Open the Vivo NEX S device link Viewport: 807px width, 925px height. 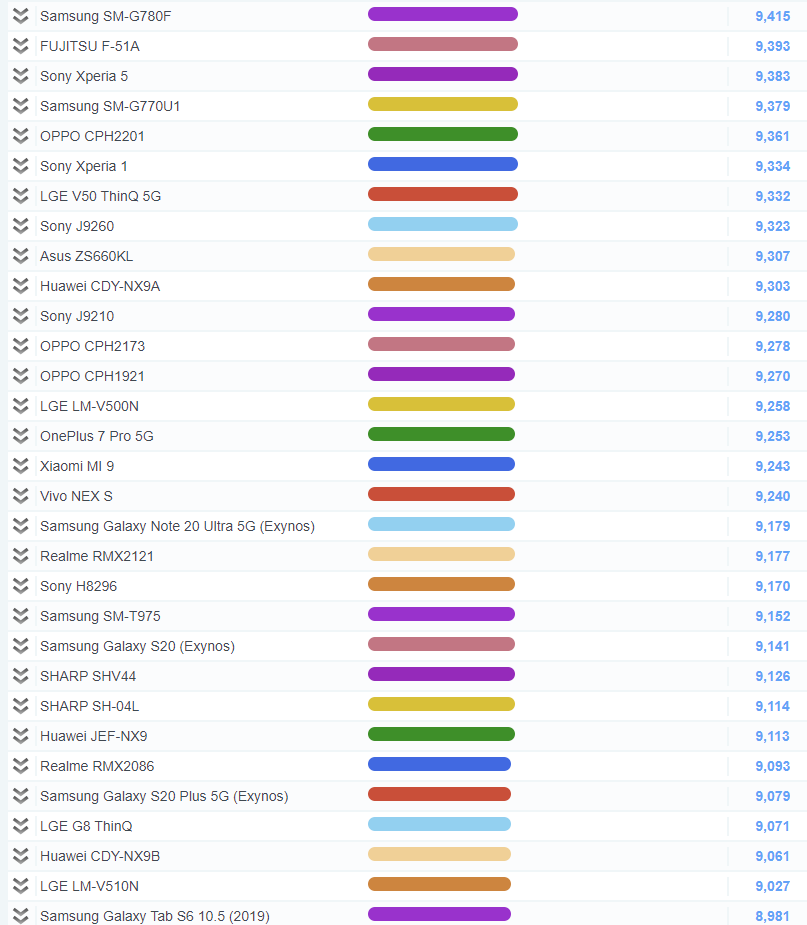76,496
